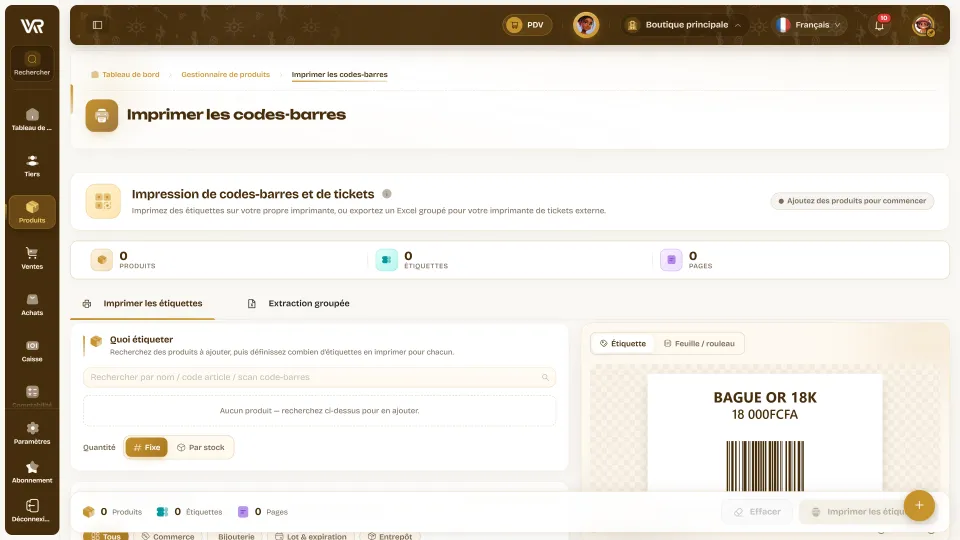Open Paramètres in the sidebar
The height and width of the screenshot is (540, 960).
(x=32, y=433)
